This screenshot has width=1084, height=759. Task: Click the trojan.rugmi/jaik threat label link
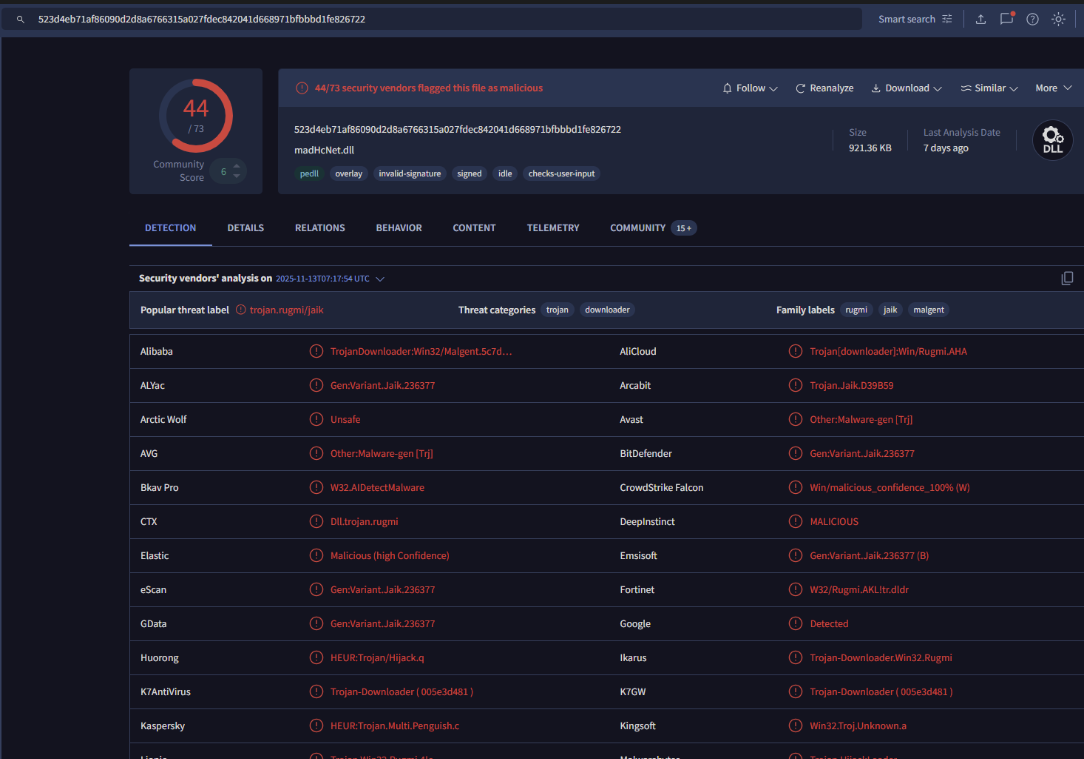(x=286, y=310)
